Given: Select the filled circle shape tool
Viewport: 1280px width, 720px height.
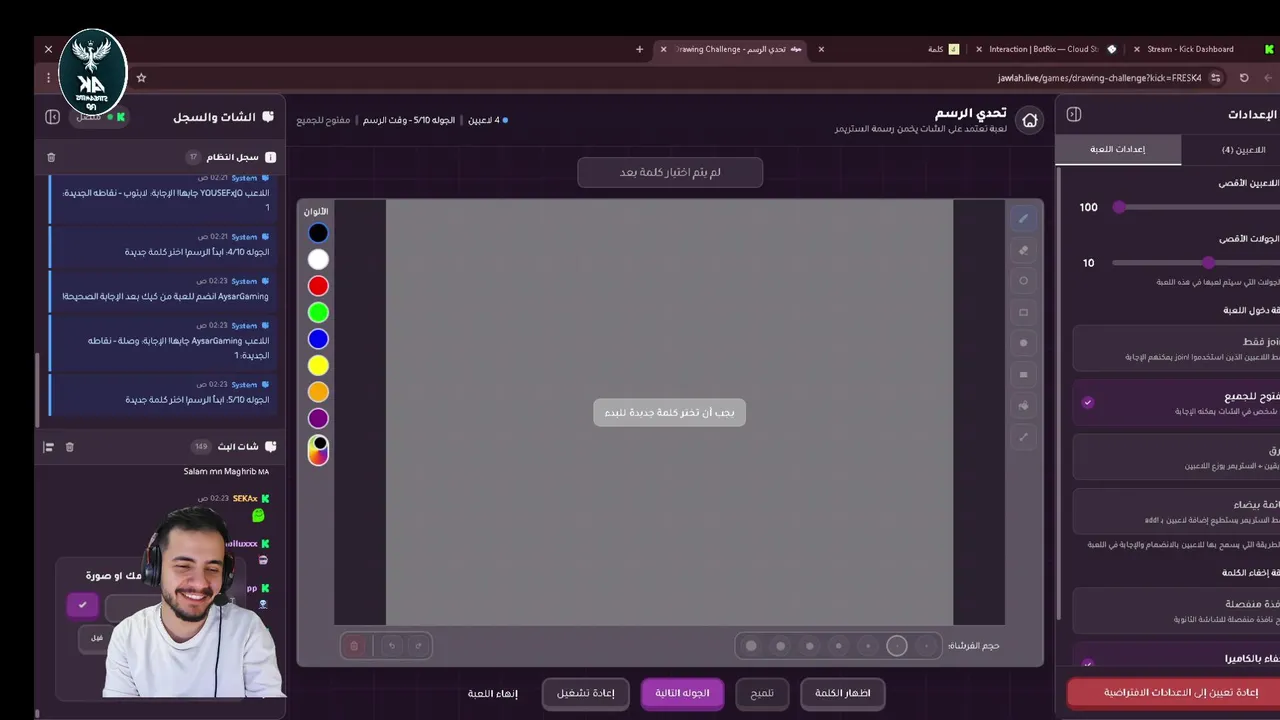Looking at the screenshot, I should coord(1023,343).
